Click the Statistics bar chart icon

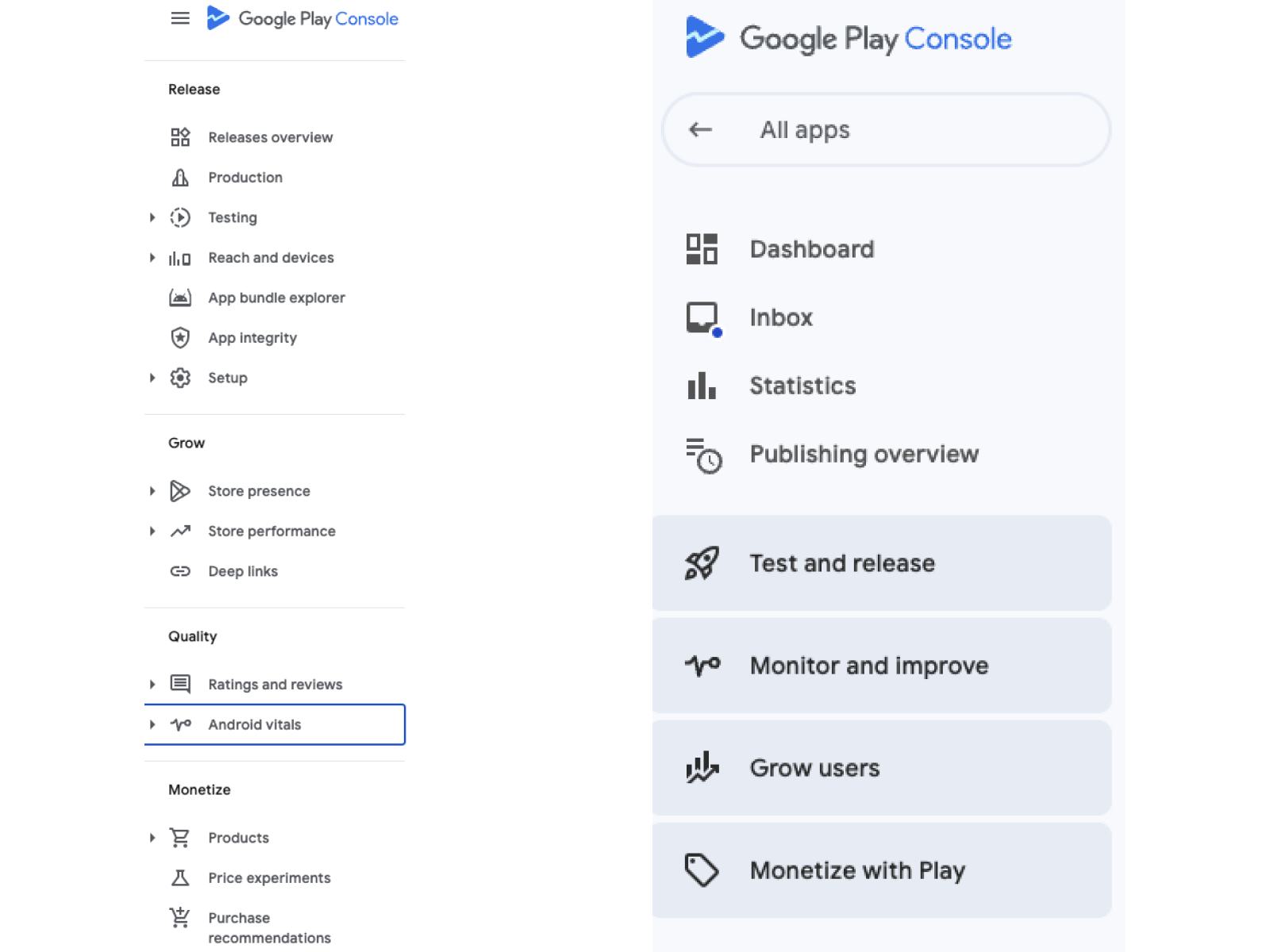tap(702, 386)
